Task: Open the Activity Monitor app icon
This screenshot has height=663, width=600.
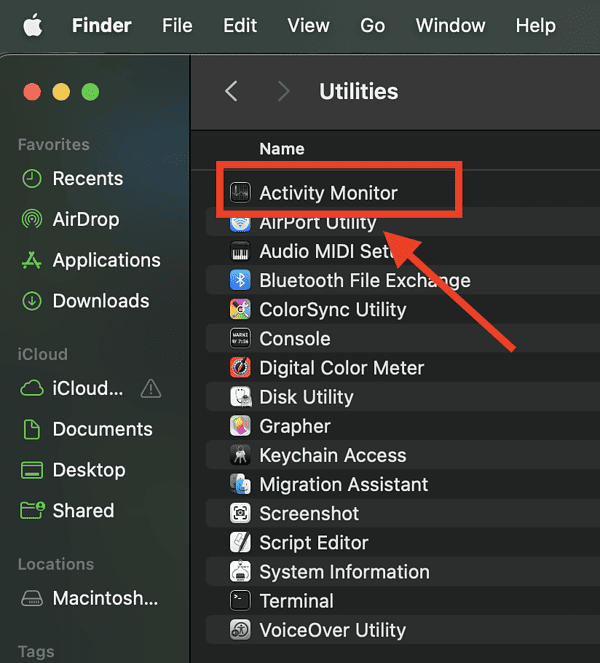Action: (x=240, y=193)
